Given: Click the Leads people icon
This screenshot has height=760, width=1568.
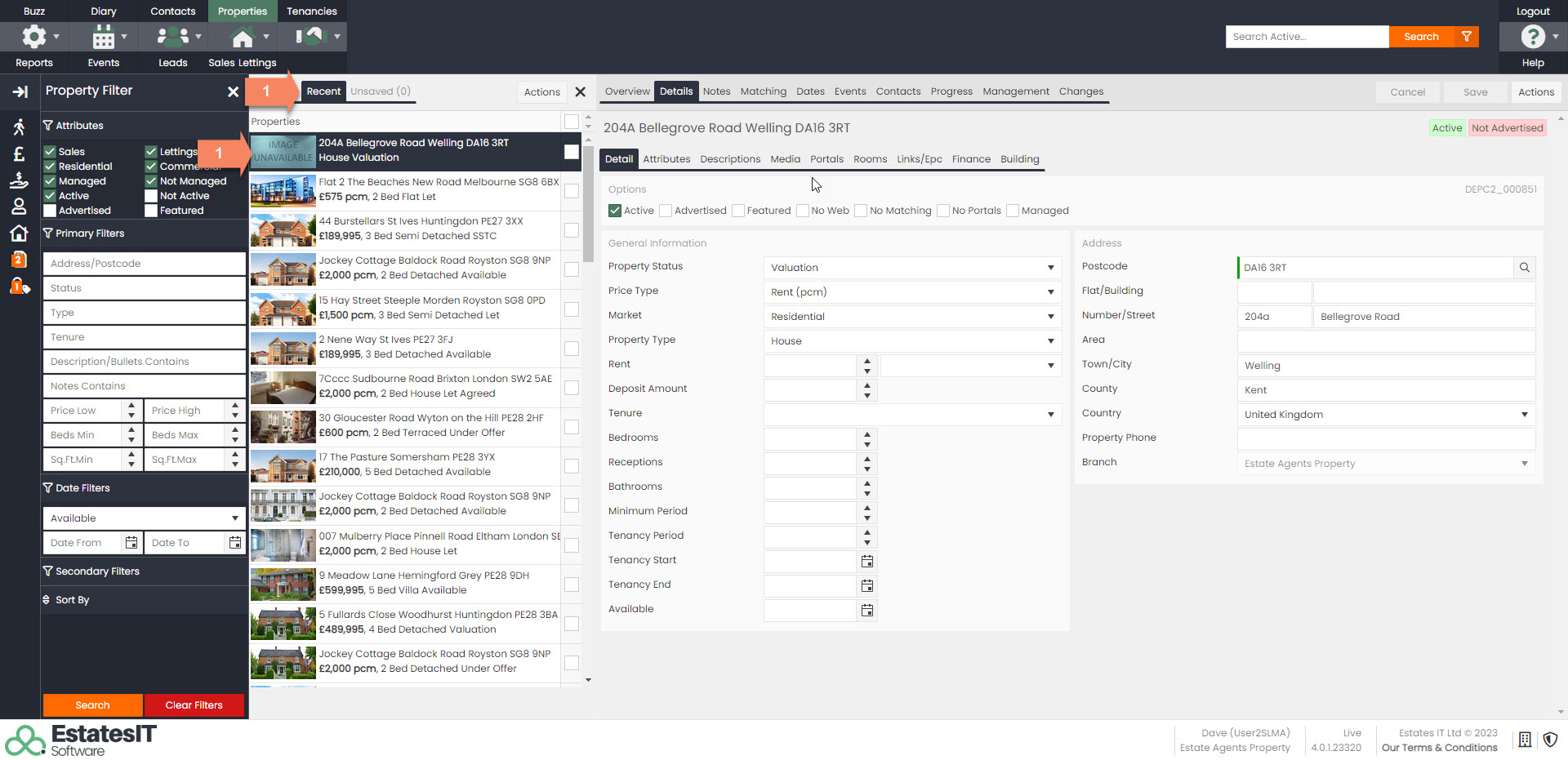Looking at the screenshot, I should pyautogui.click(x=173, y=37).
